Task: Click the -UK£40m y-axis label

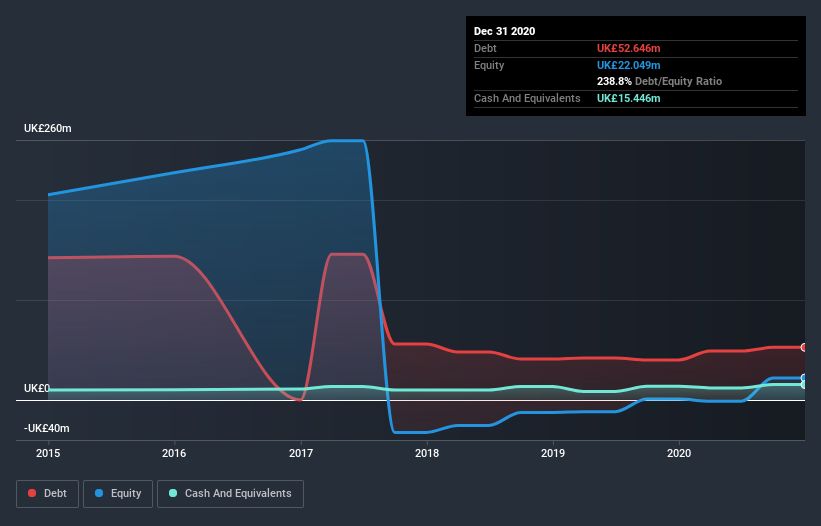Action: [47, 428]
